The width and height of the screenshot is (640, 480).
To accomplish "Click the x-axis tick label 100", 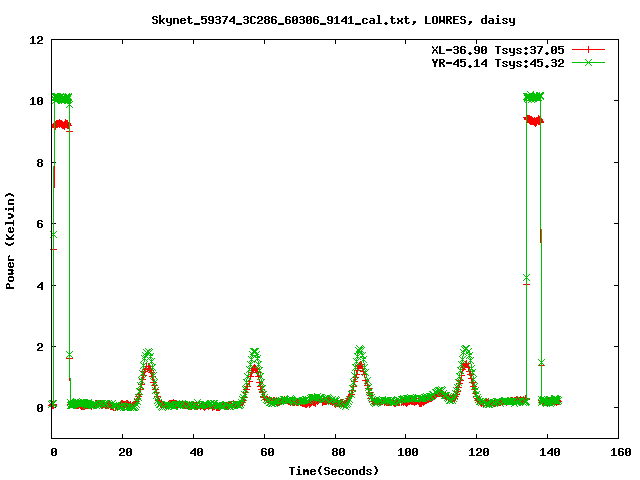I will 408,452.
